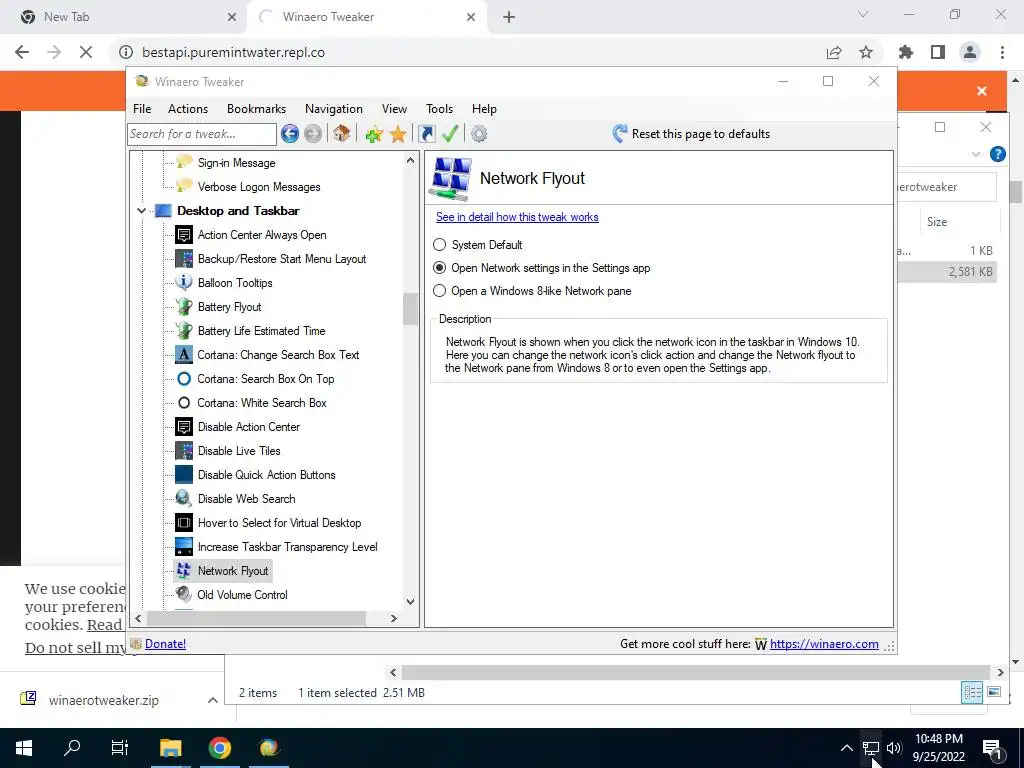Open bookmarks with the gold star icon
The height and width of the screenshot is (768, 1024).
[x=398, y=135]
